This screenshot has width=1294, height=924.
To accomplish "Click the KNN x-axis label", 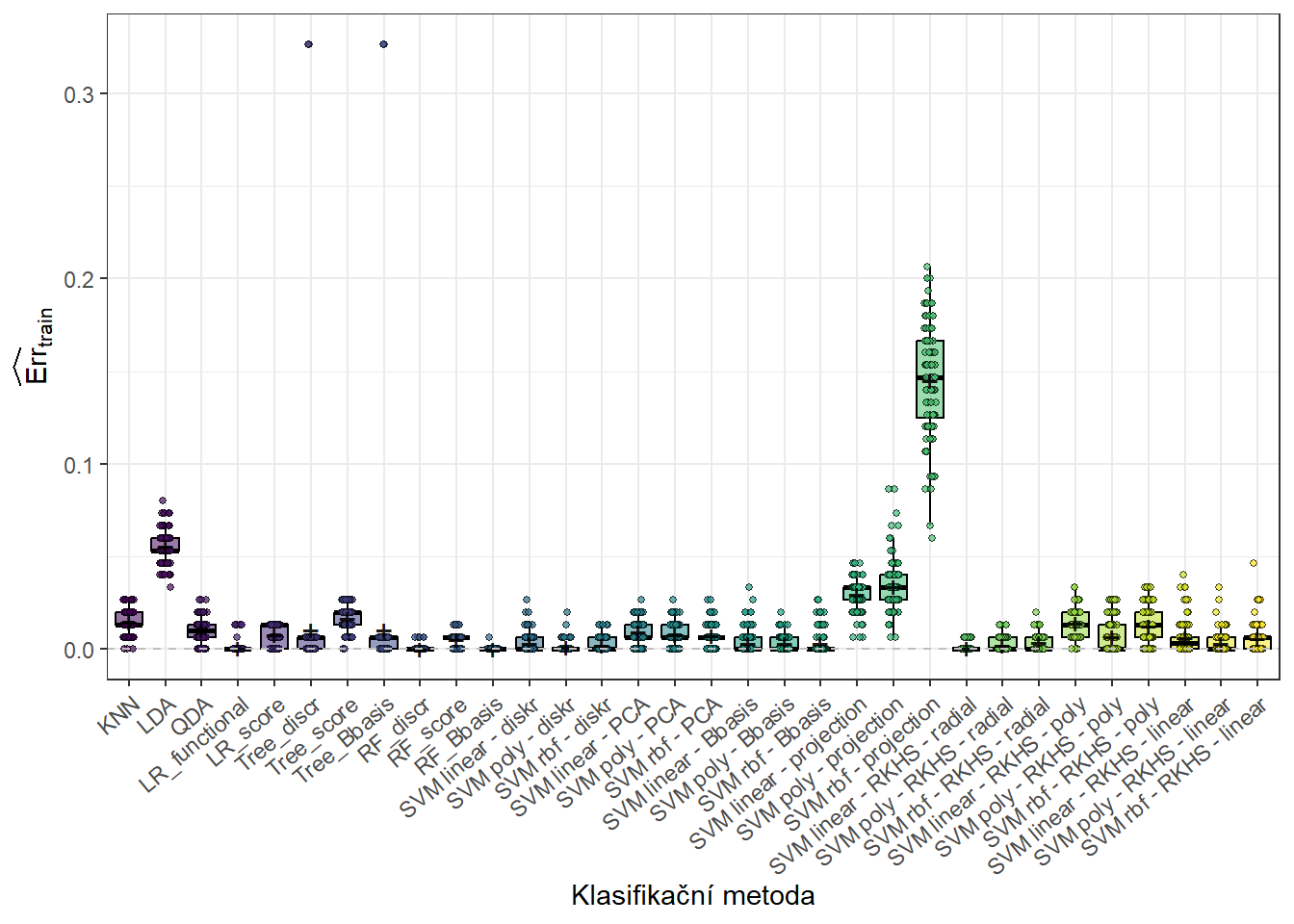I will (x=120, y=715).
